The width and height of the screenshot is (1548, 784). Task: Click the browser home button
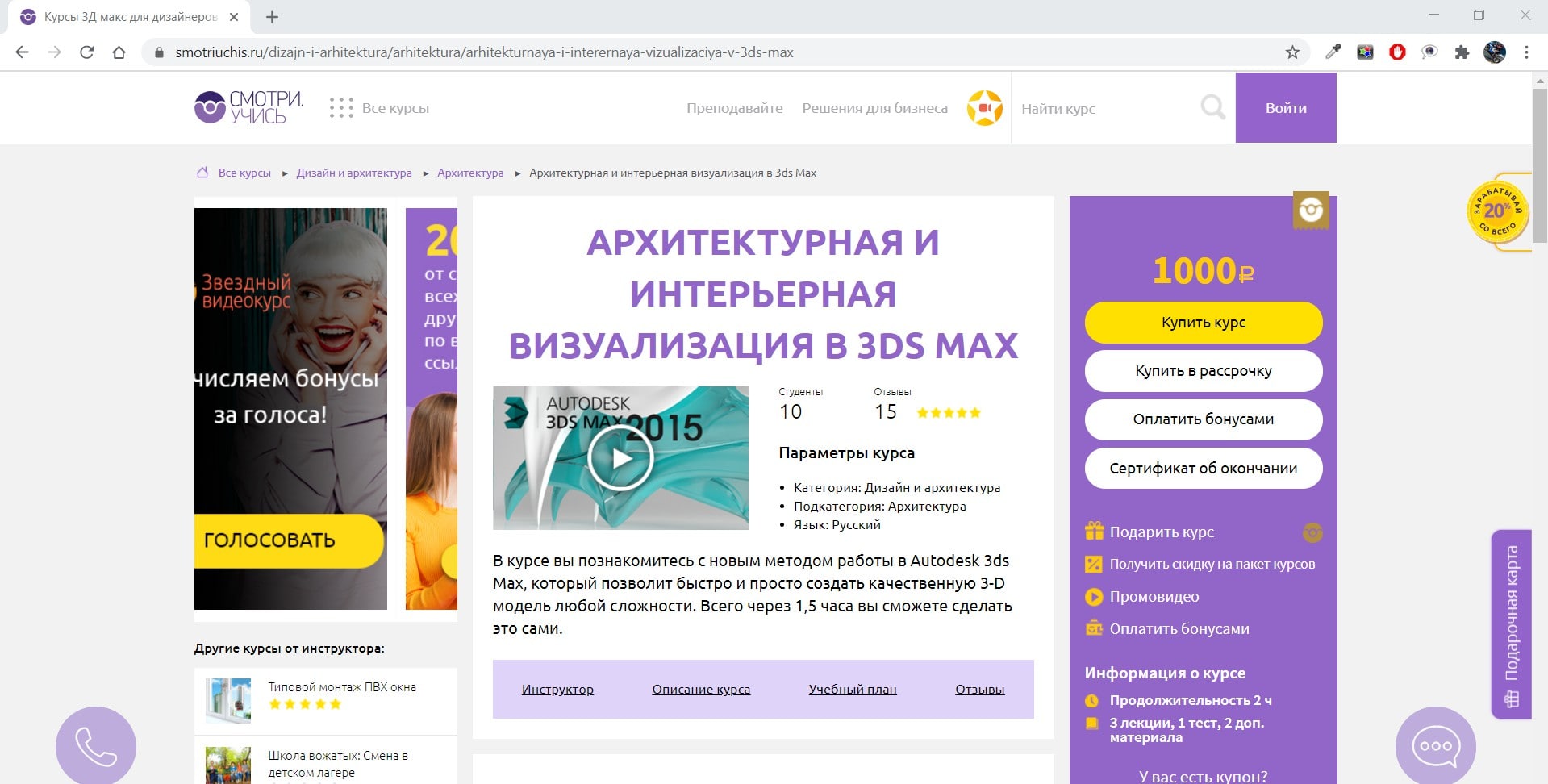119,52
